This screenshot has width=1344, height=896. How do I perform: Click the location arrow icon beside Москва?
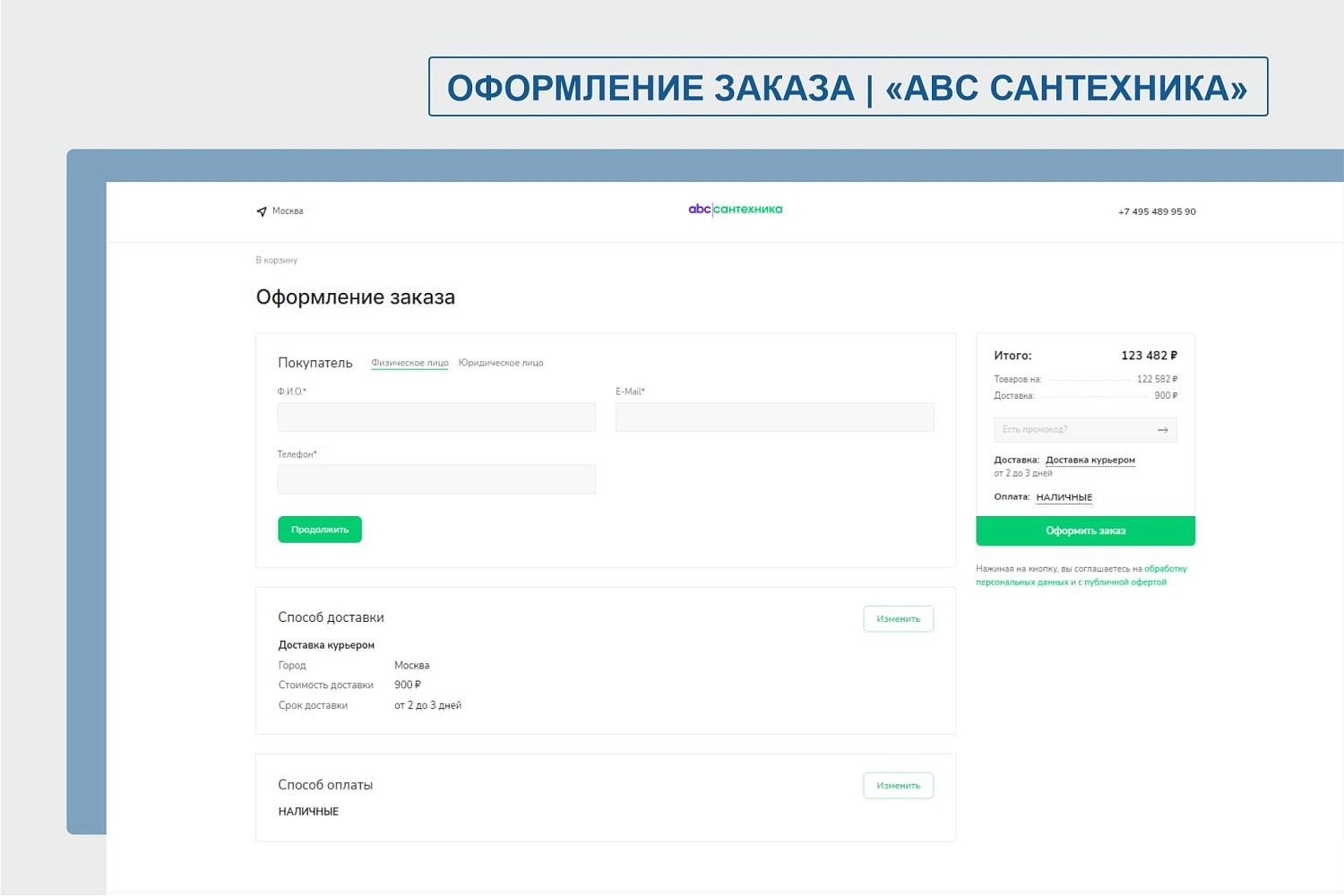click(x=262, y=211)
